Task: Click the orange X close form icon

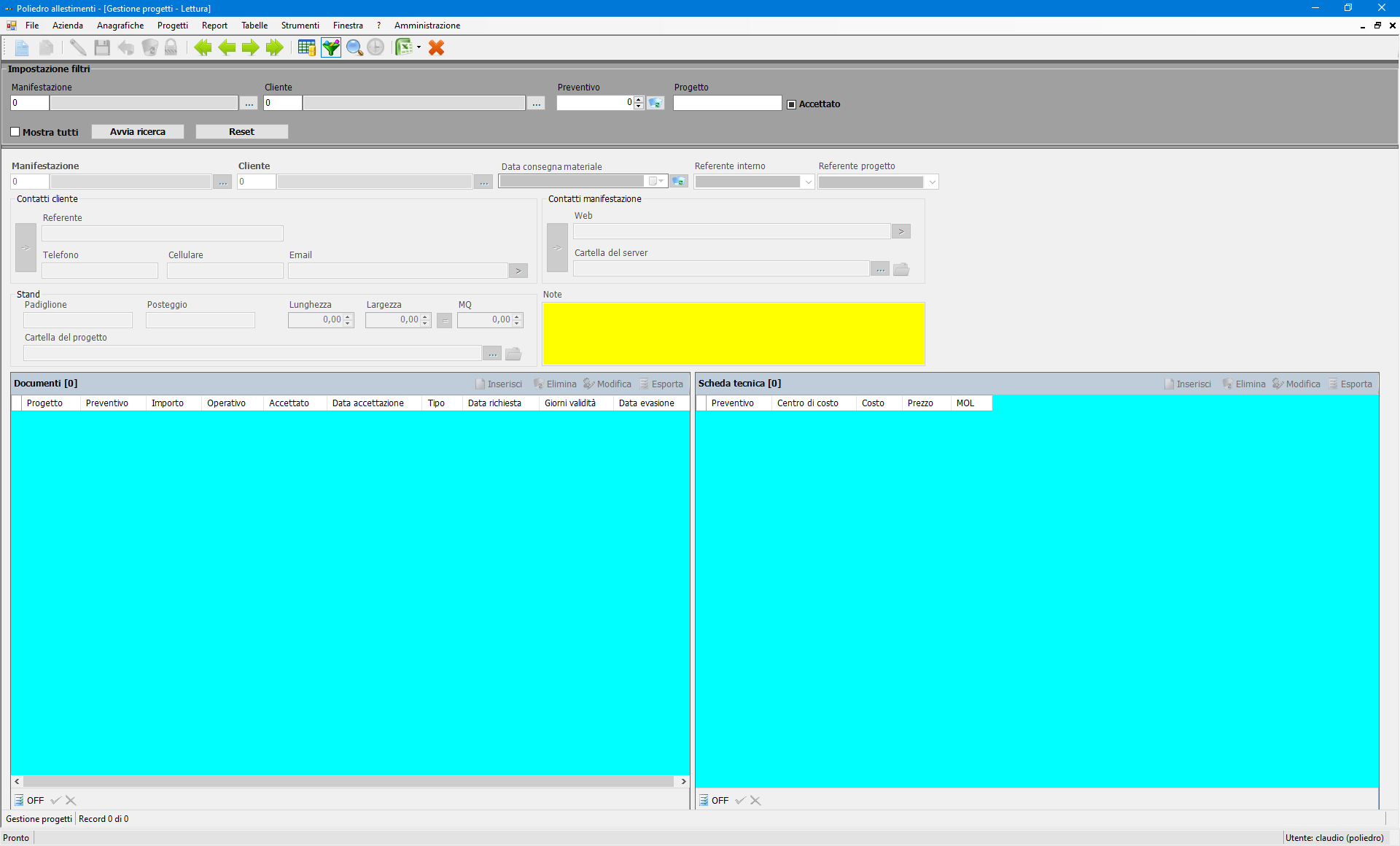Action: 436,47
